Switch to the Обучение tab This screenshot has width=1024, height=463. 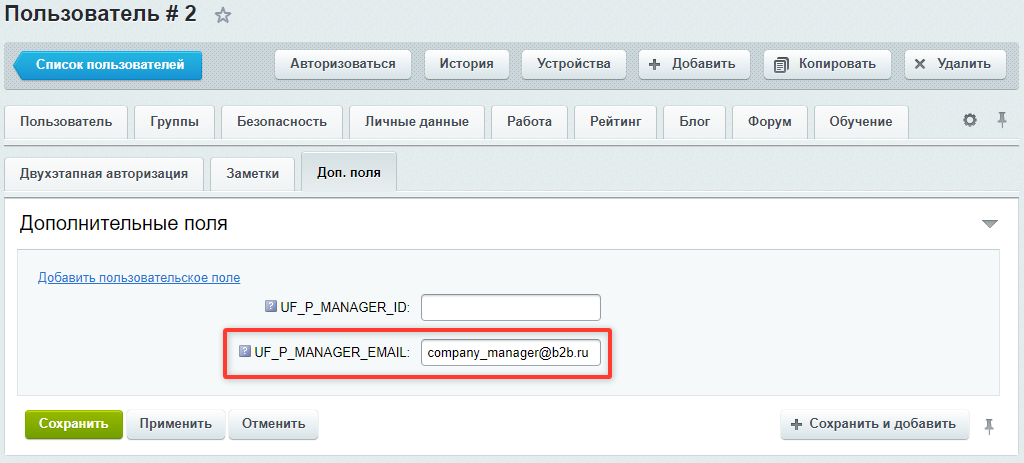(x=861, y=122)
